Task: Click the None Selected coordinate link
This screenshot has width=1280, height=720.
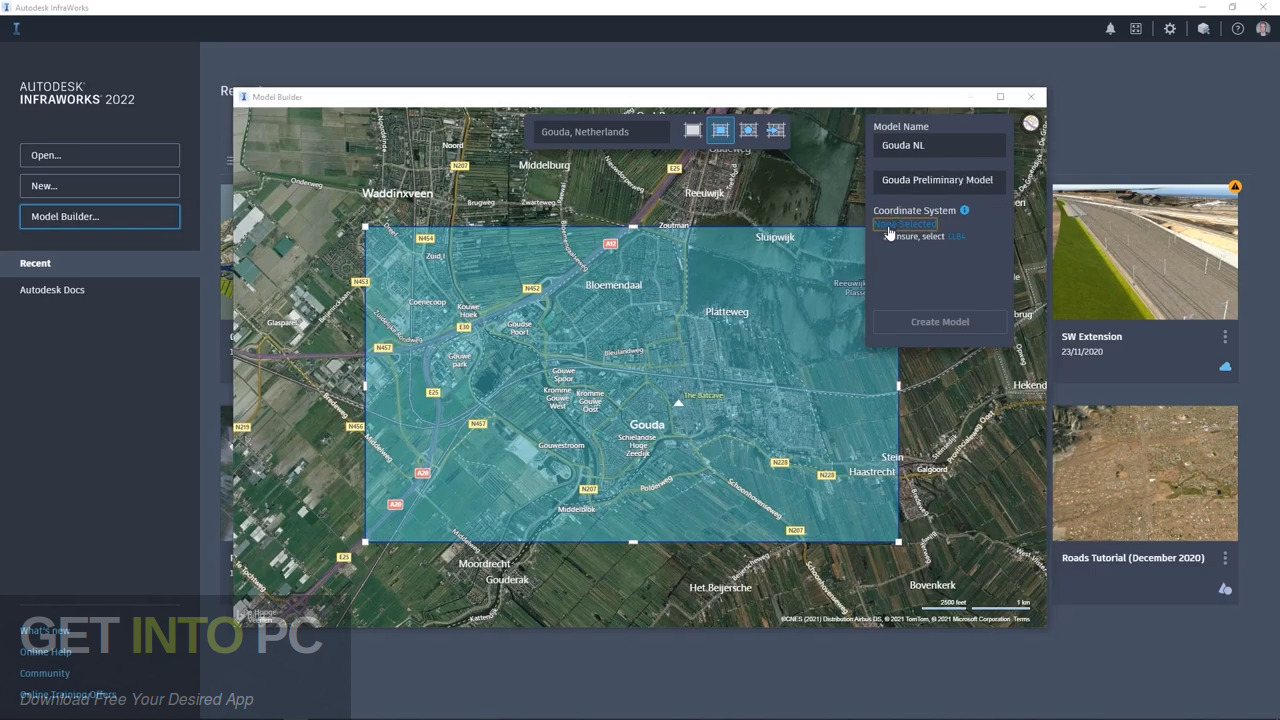Action: (905, 225)
